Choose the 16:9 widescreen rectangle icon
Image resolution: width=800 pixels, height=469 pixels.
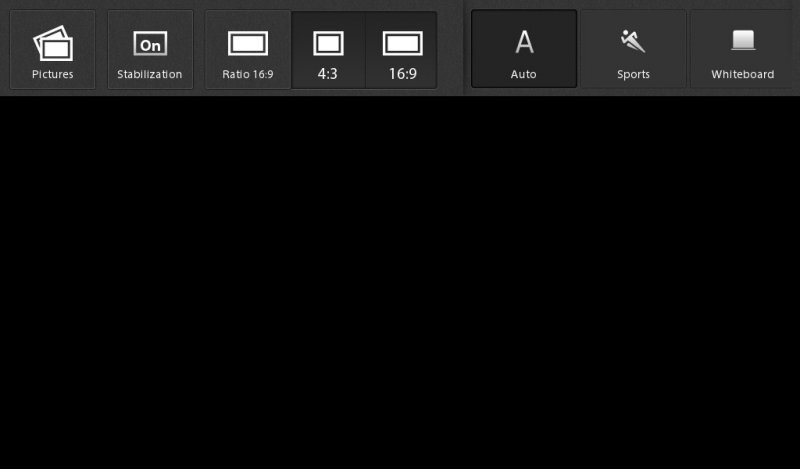[x=403, y=43]
